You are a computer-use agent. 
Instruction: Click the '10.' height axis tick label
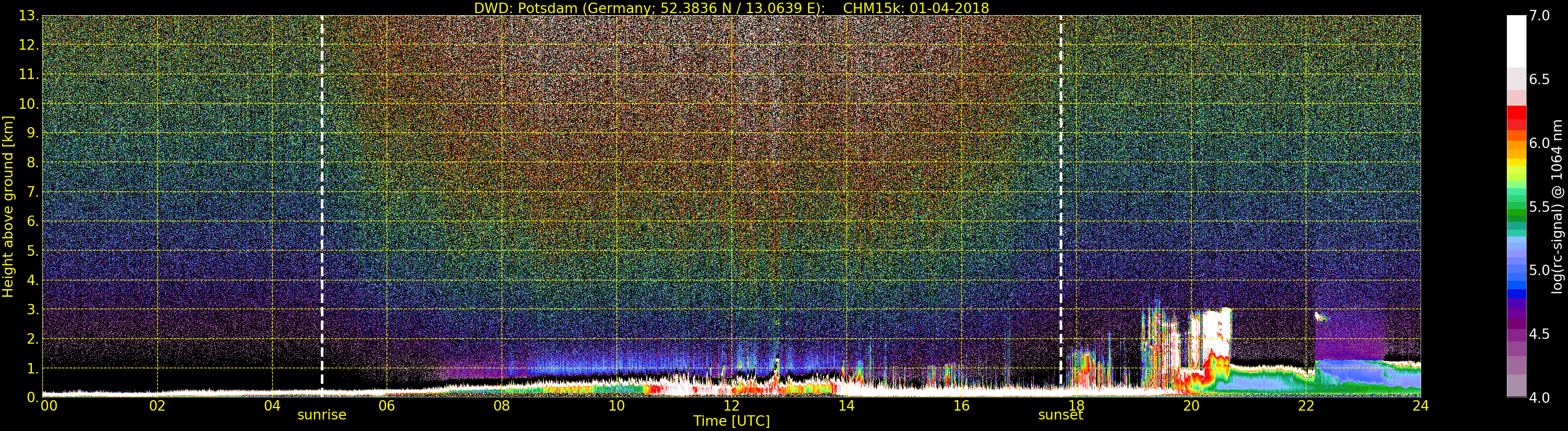[29, 104]
